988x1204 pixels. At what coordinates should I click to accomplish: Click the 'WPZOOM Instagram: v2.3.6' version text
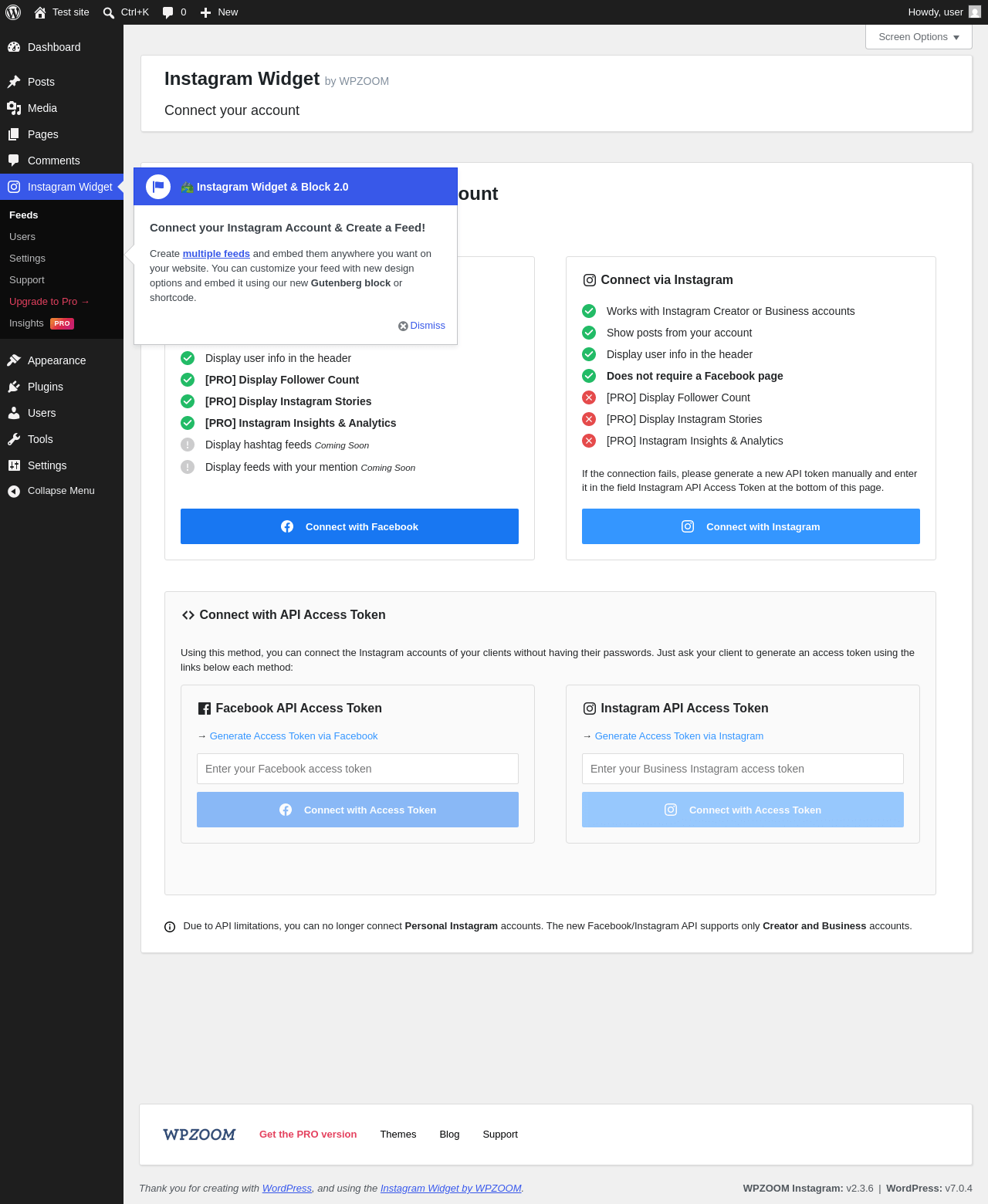click(808, 1189)
